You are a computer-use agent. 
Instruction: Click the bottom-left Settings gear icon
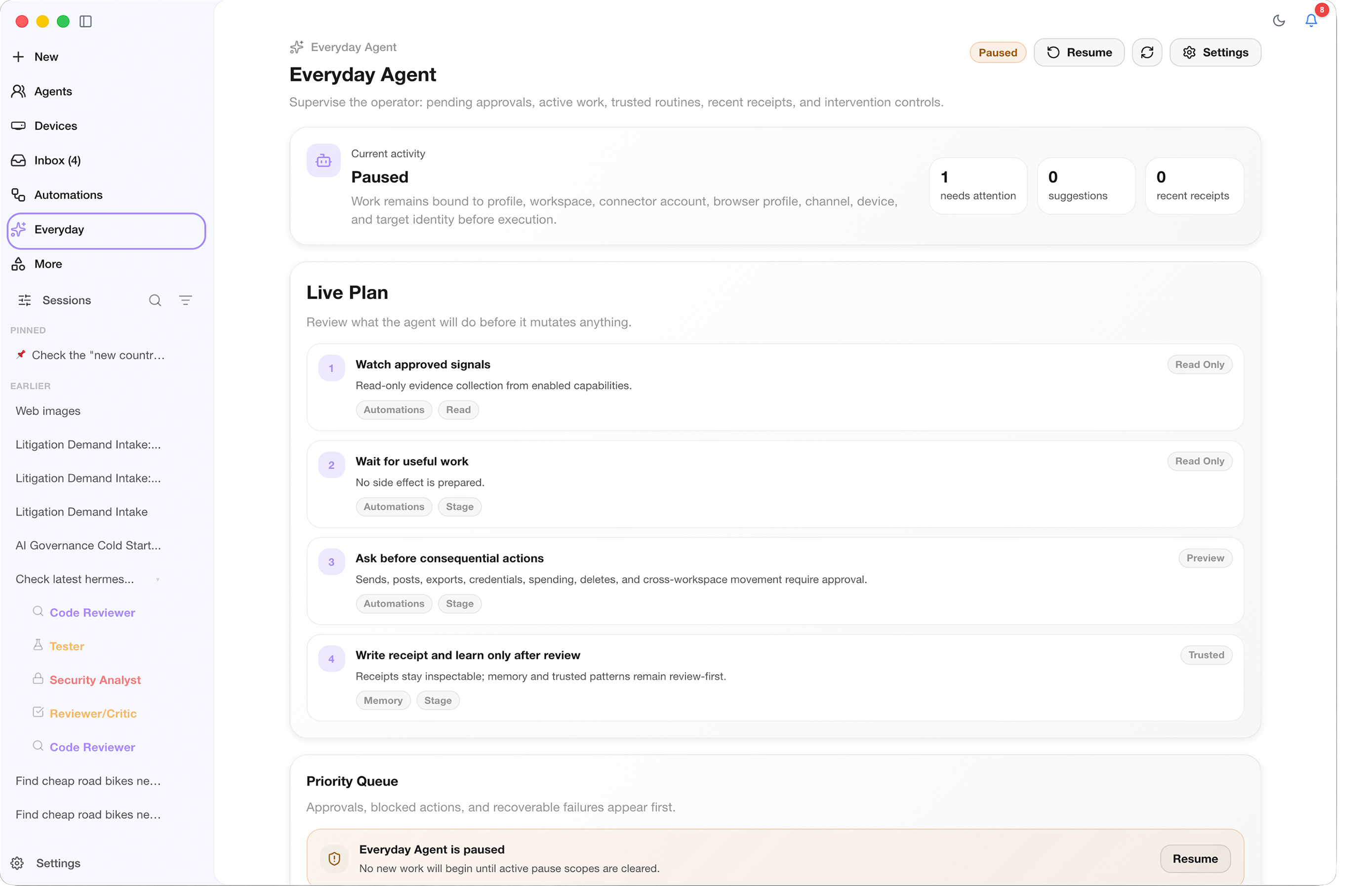click(17, 862)
